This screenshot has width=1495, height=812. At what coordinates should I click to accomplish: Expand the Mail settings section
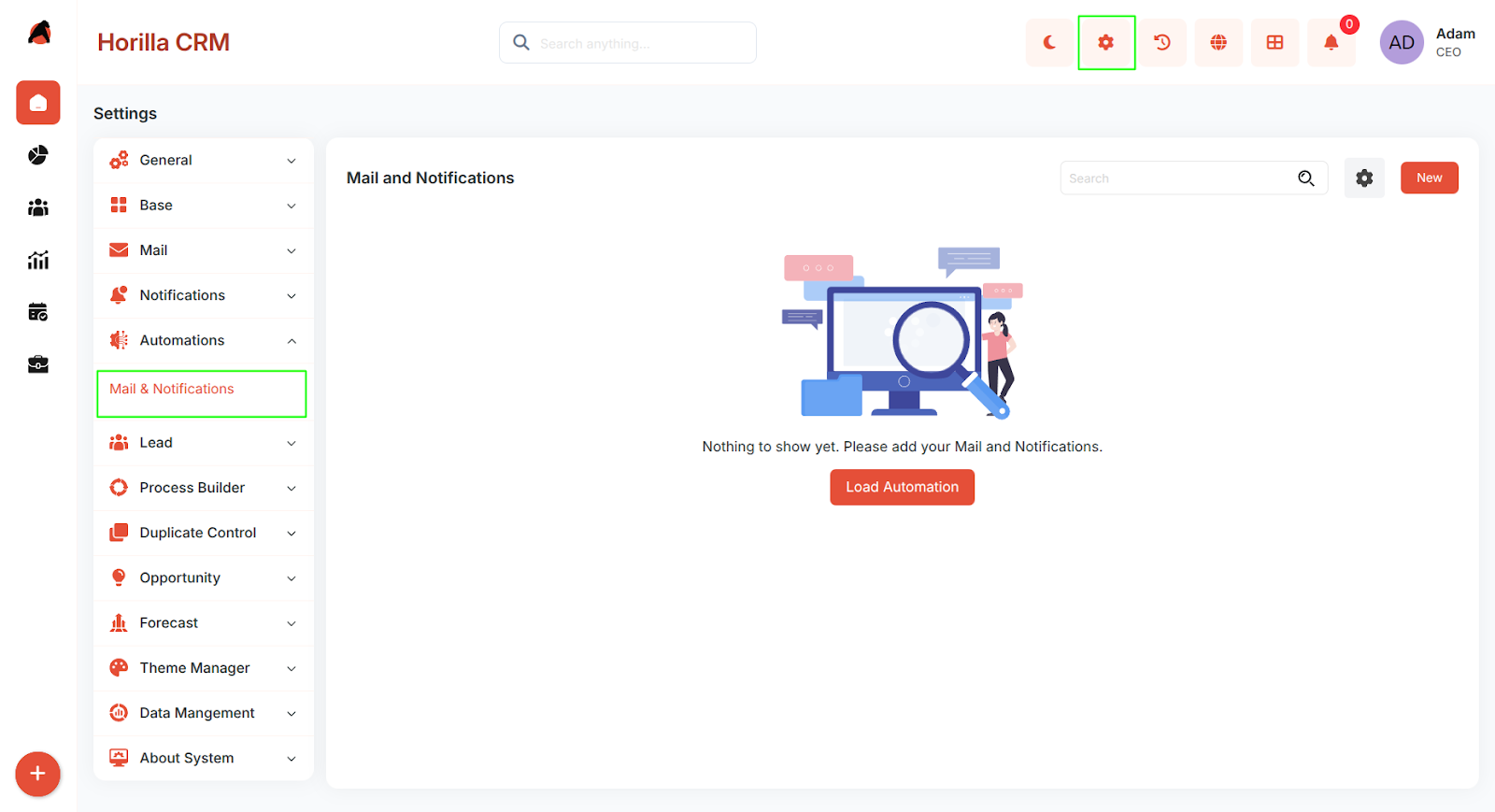coord(204,250)
